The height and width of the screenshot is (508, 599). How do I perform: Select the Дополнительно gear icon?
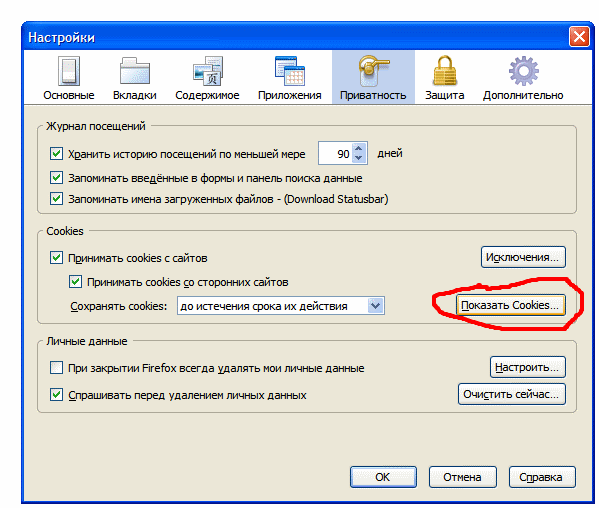(523, 71)
